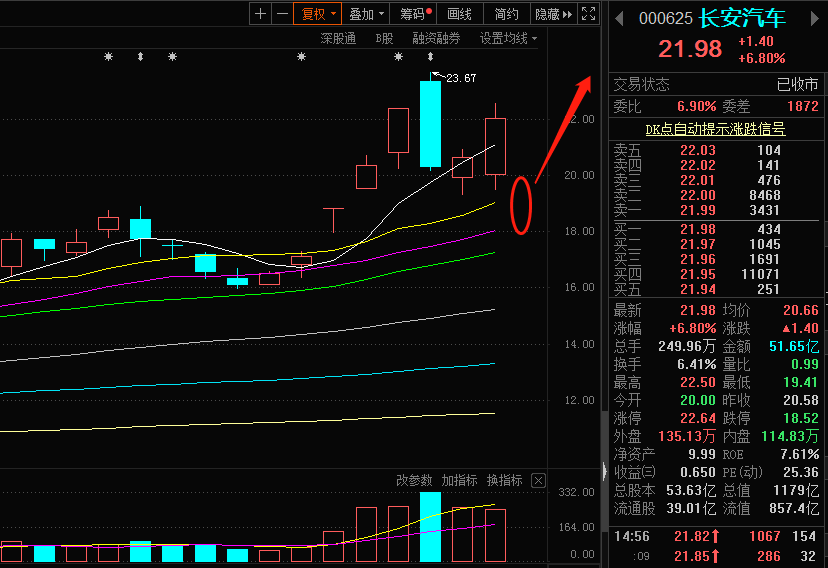
Task: Toggle the 简约 simple mode
Action: click(506, 14)
